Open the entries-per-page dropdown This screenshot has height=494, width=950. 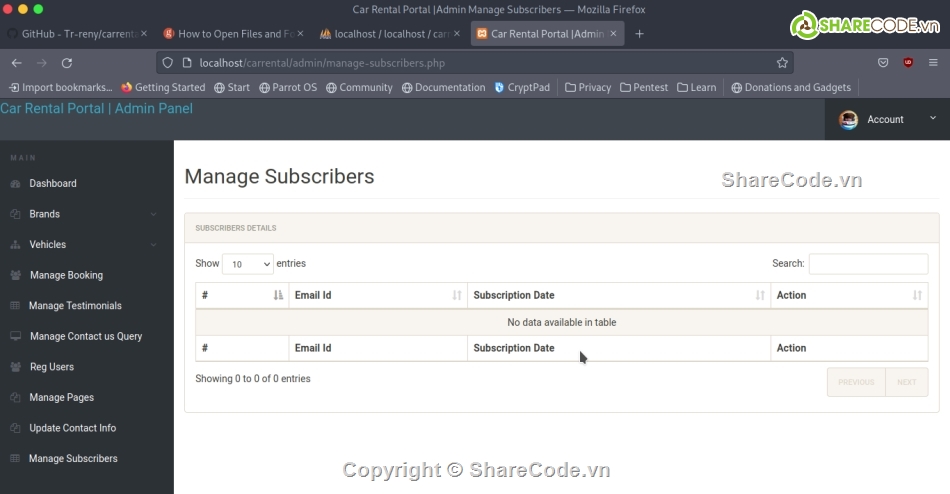pyautogui.click(x=247, y=264)
